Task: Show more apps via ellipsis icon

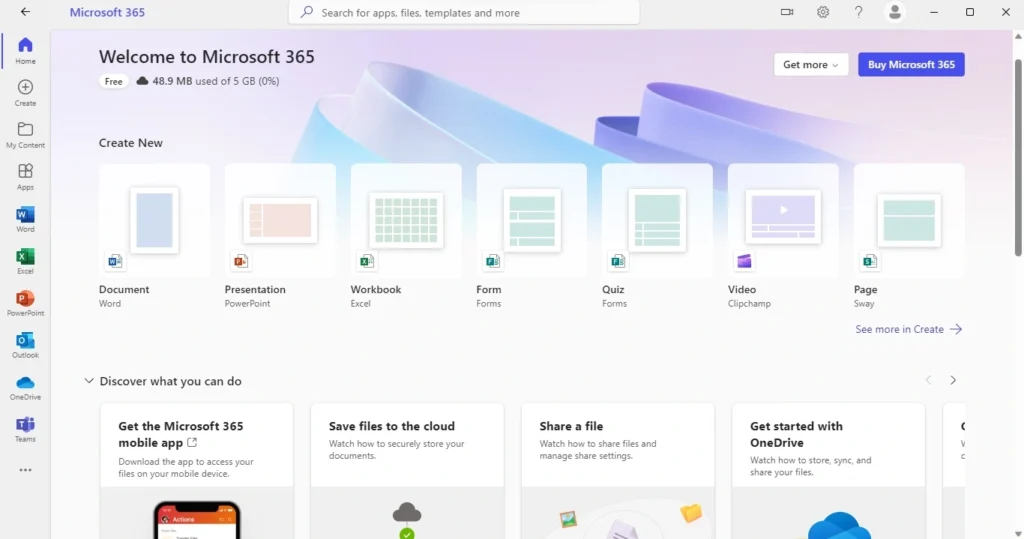Action: 25,470
